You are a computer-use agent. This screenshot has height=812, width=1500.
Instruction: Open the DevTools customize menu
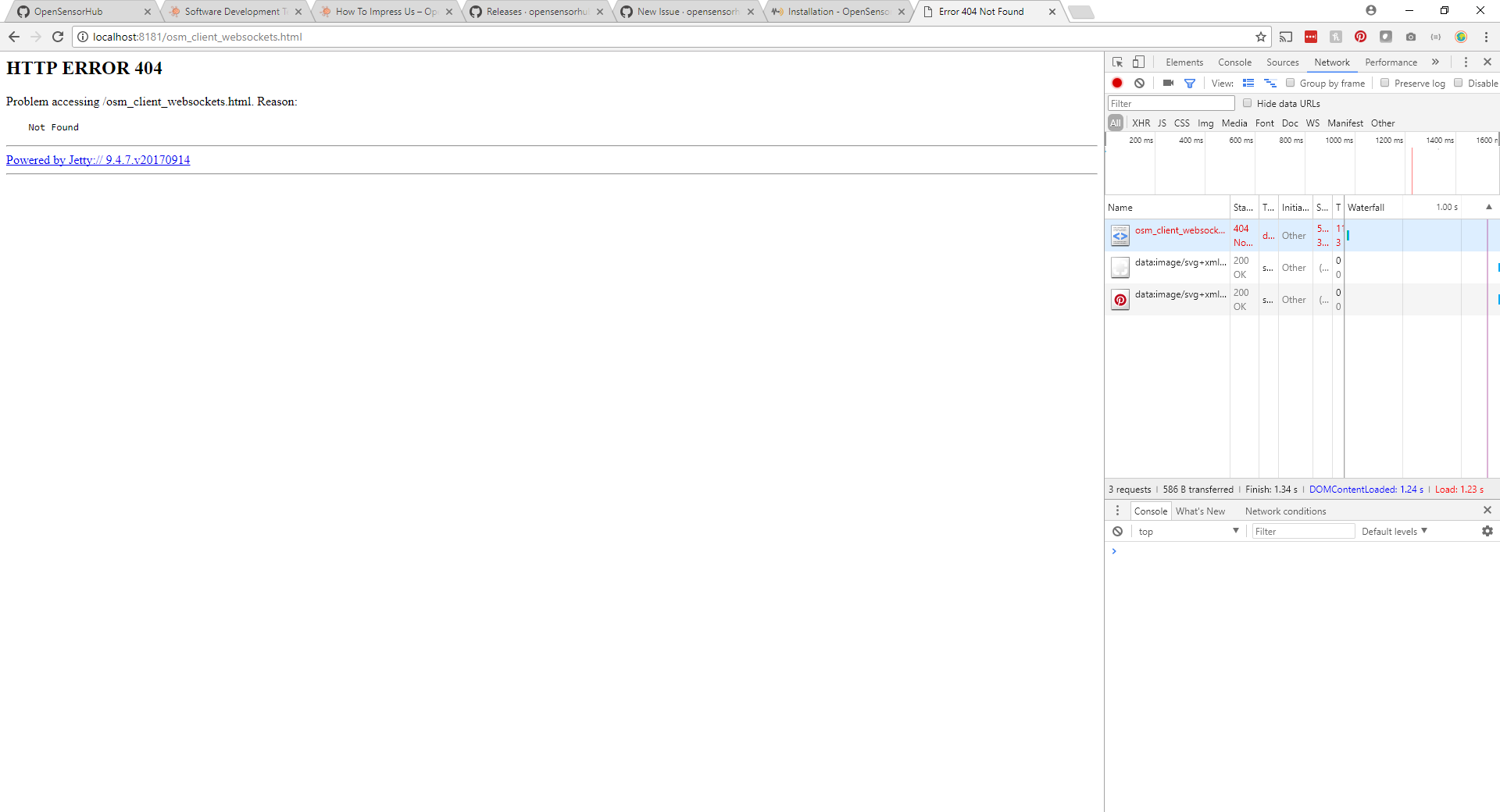(x=1466, y=62)
